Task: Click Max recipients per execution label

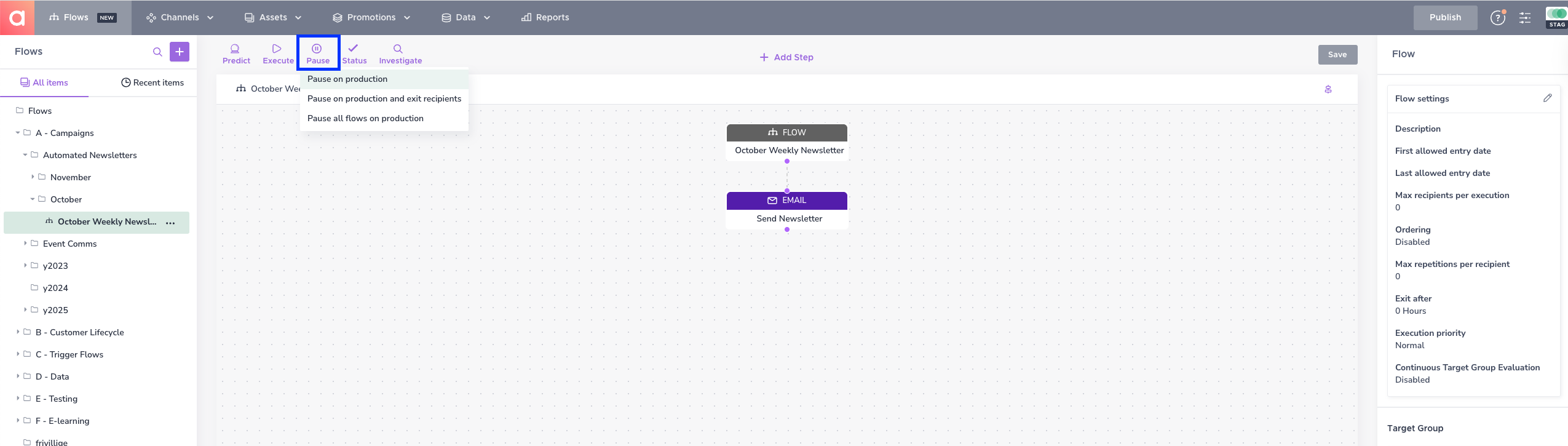Action: [1452, 195]
